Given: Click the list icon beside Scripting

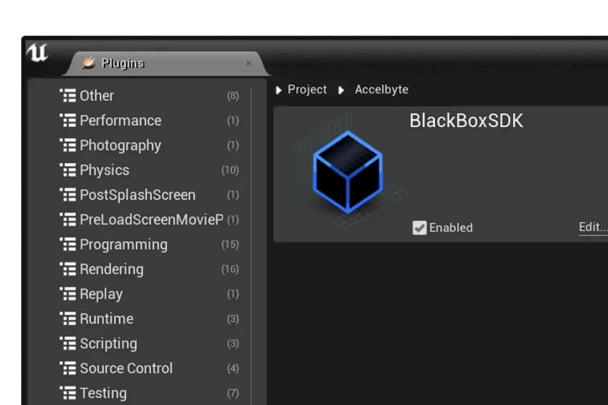Looking at the screenshot, I should click(x=68, y=344).
